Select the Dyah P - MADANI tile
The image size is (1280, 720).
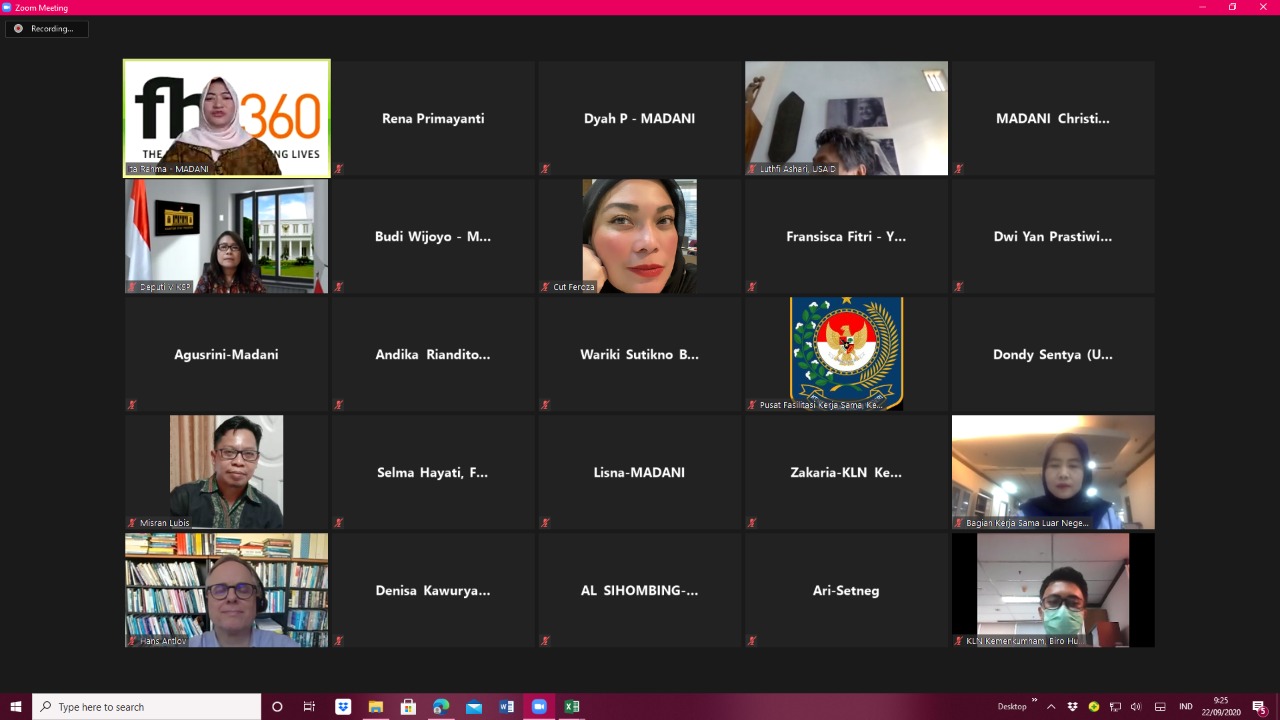pos(639,118)
